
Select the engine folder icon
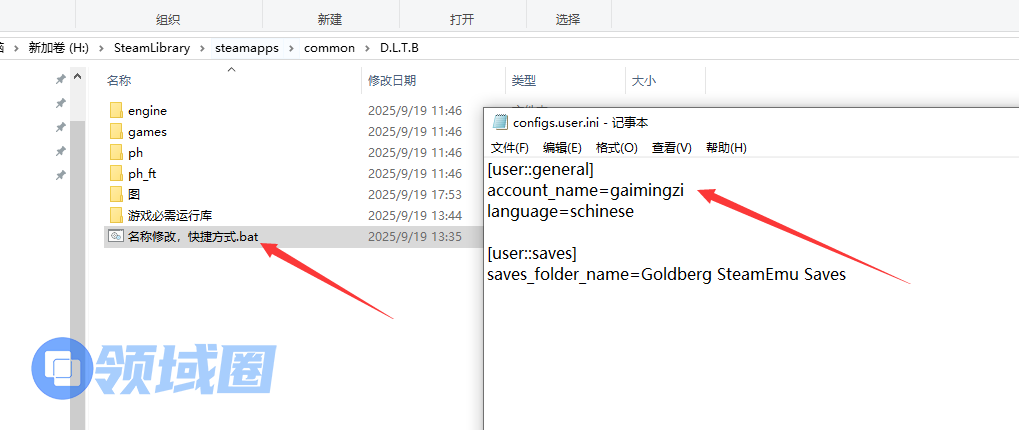coord(116,110)
